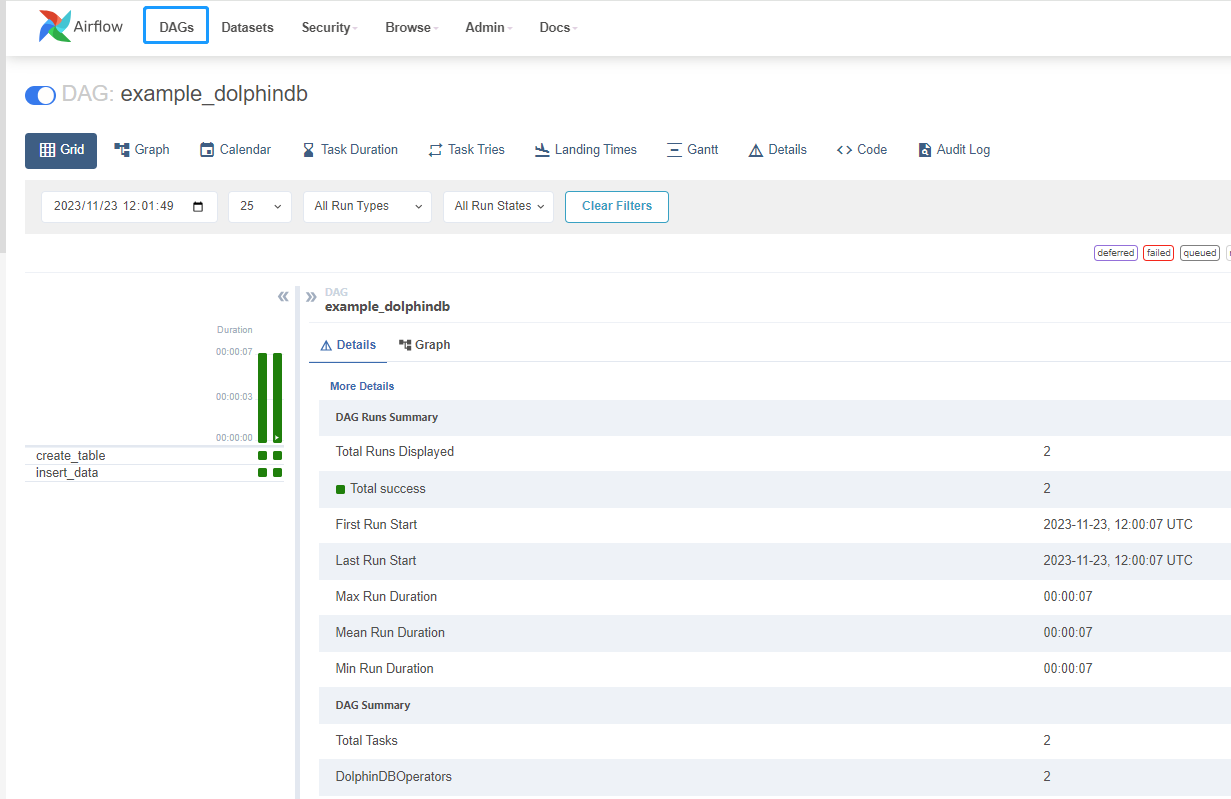Click the DolphinDBOperators row label
This screenshot has height=799, width=1231.
point(394,777)
